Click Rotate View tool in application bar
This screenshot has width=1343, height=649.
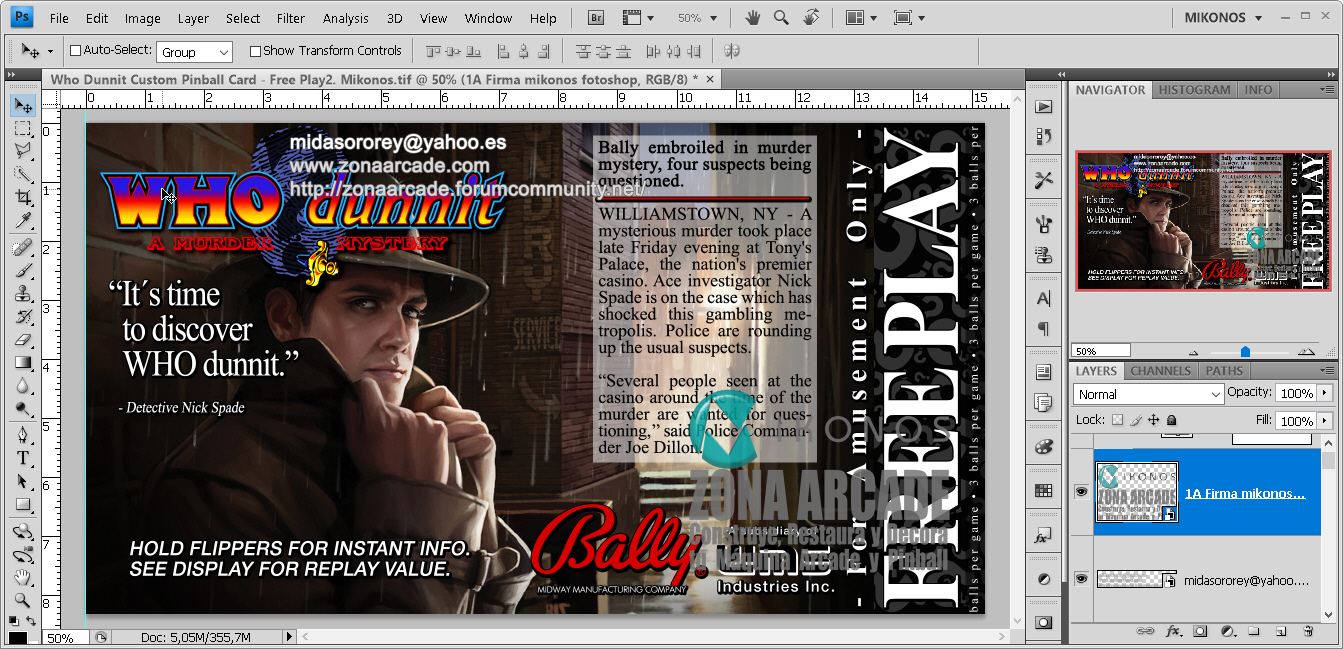[811, 18]
